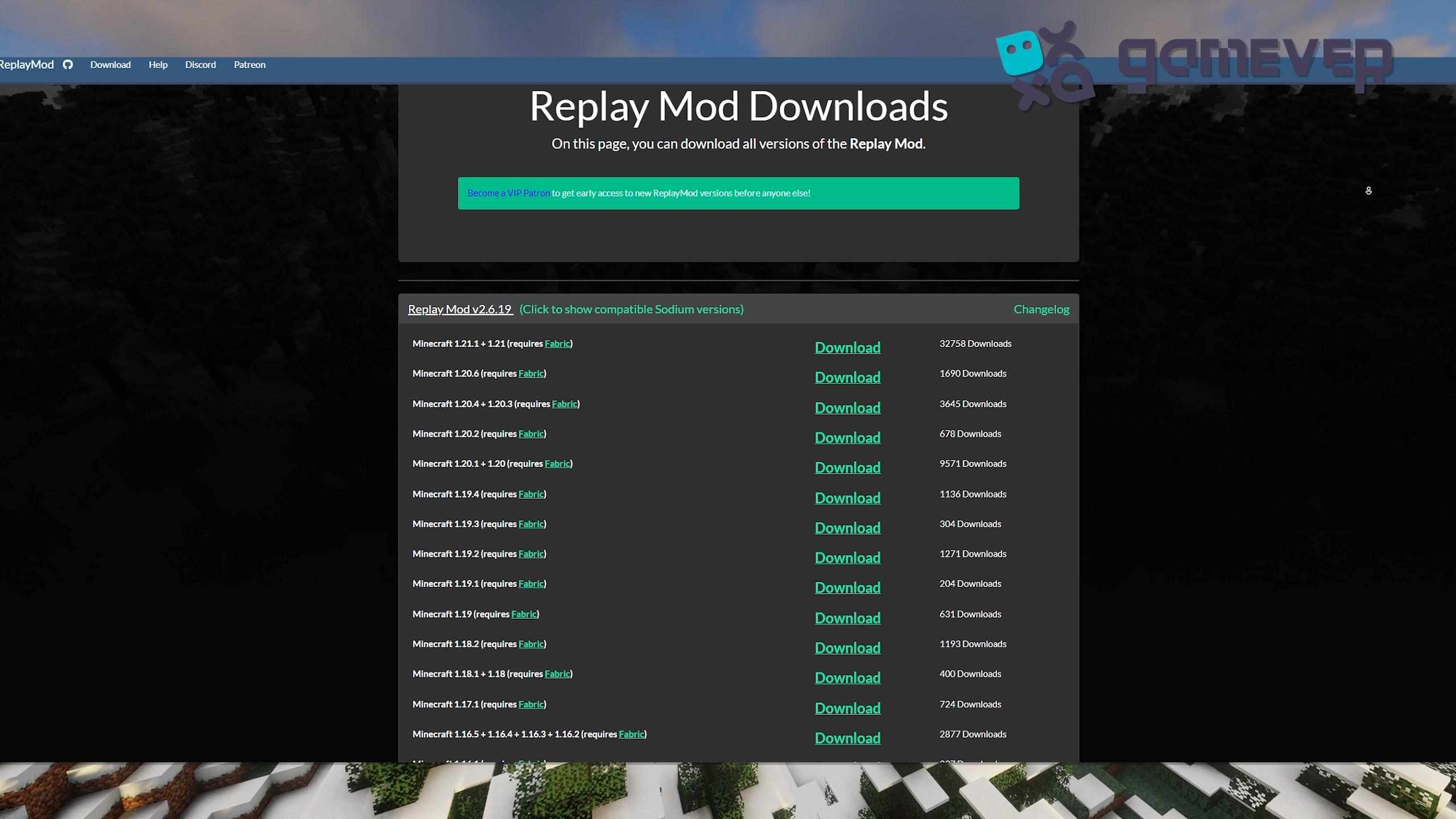Screen dimensions: 1456x819
Task: Click the small download icon on the right edge
Action: point(1368,191)
